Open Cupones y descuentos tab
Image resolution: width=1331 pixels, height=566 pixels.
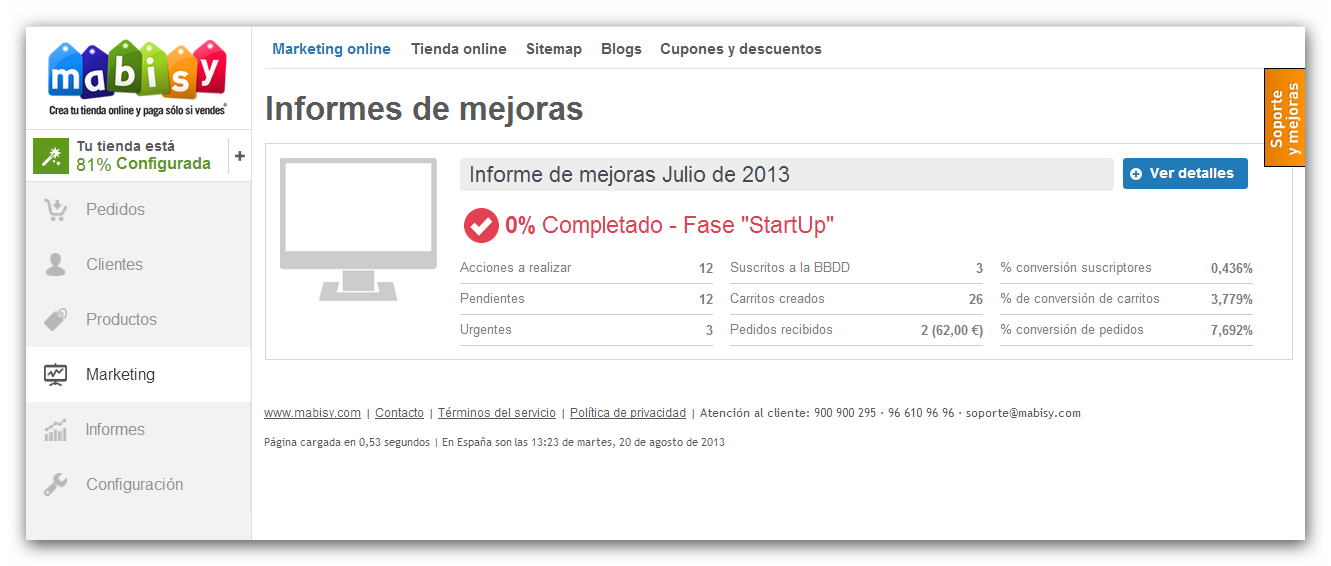click(741, 49)
